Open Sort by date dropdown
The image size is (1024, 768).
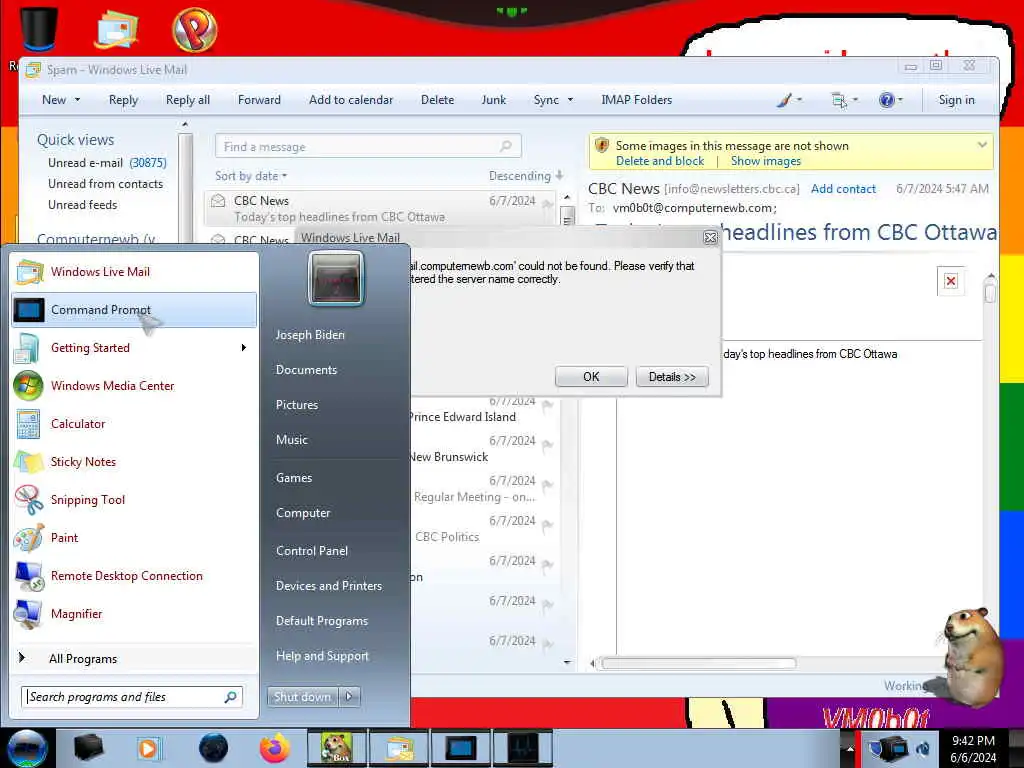[251, 176]
